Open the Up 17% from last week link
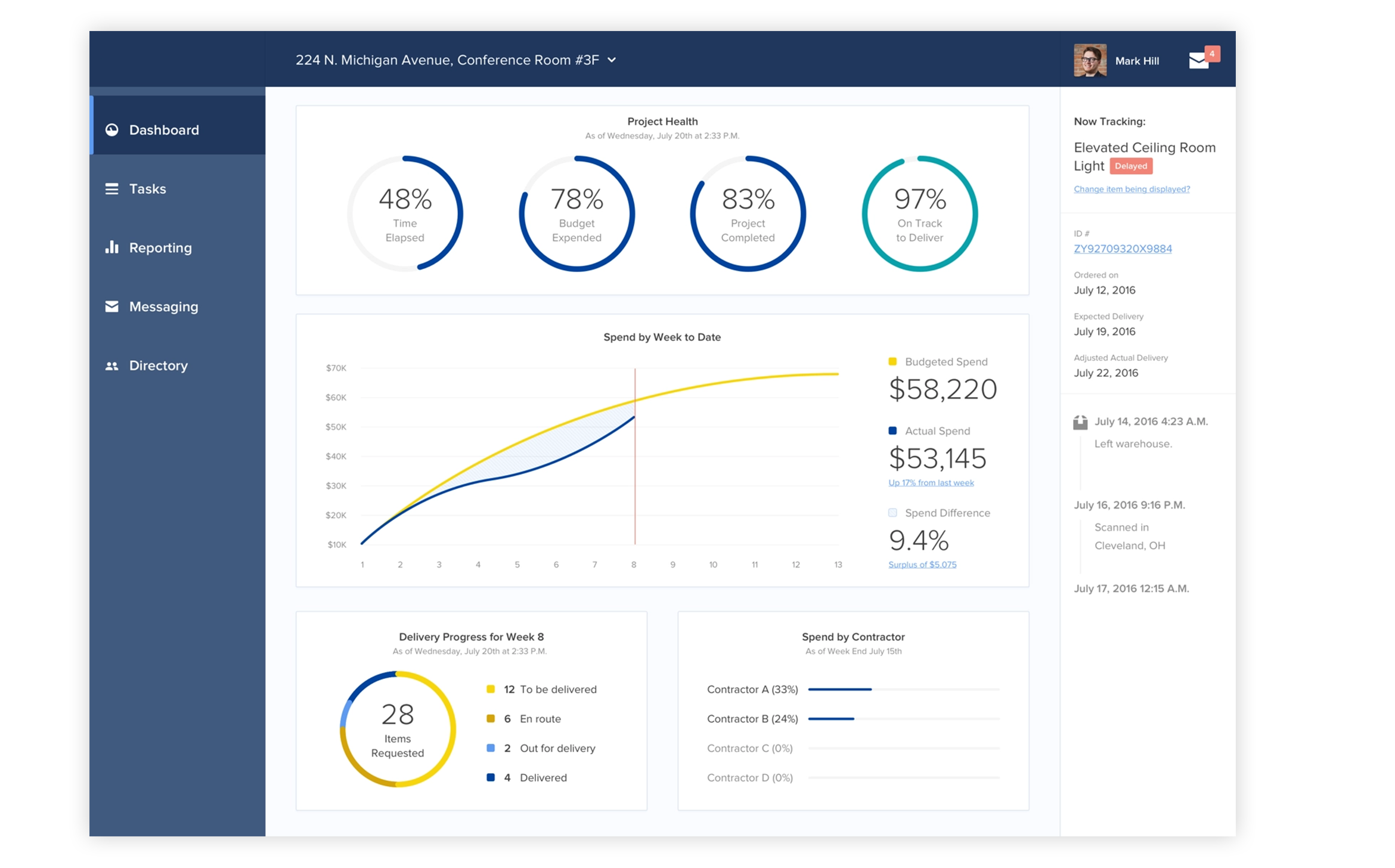 click(x=931, y=483)
